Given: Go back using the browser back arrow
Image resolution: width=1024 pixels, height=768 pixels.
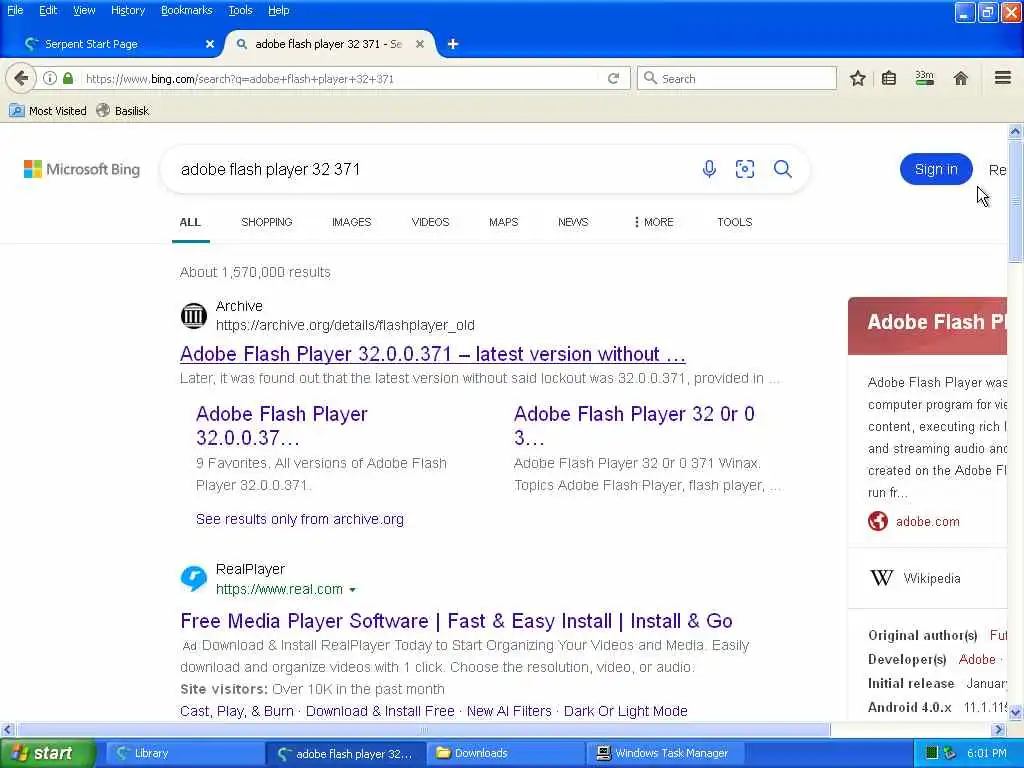Looking at the screenshot, I should (x=20, y=78).
